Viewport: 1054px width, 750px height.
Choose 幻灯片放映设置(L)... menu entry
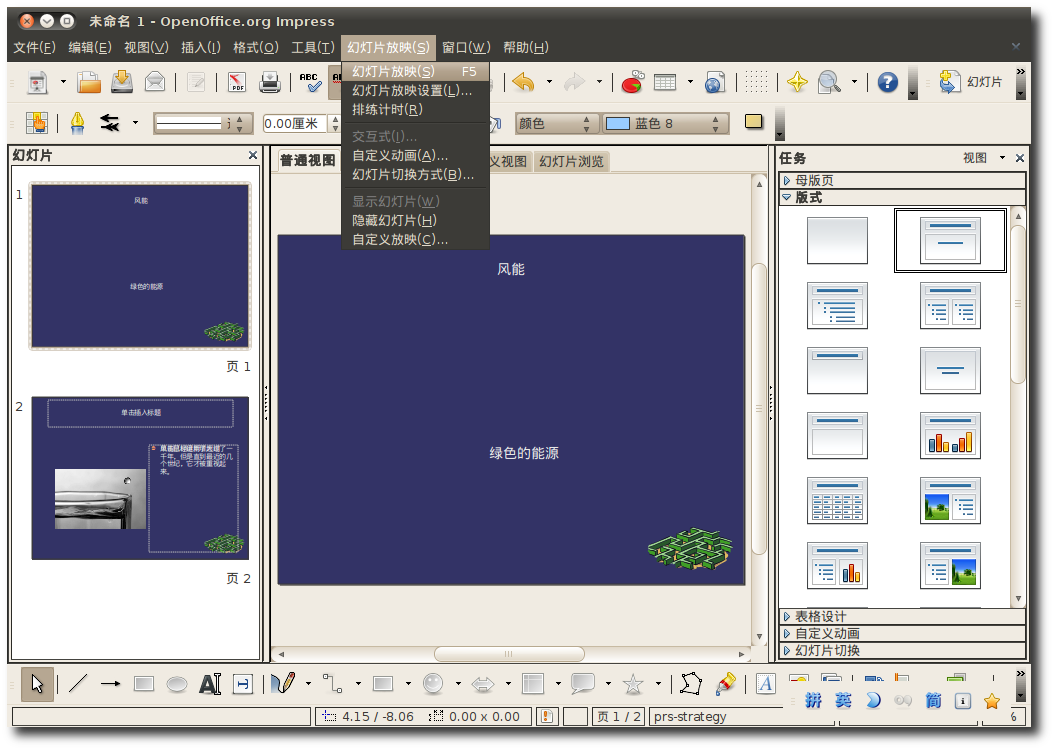[x=415, y=91]
